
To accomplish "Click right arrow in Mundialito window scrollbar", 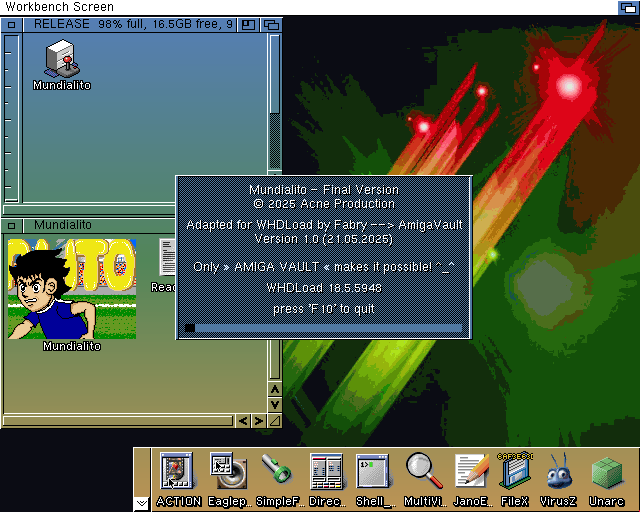I will tap(258, 421).
